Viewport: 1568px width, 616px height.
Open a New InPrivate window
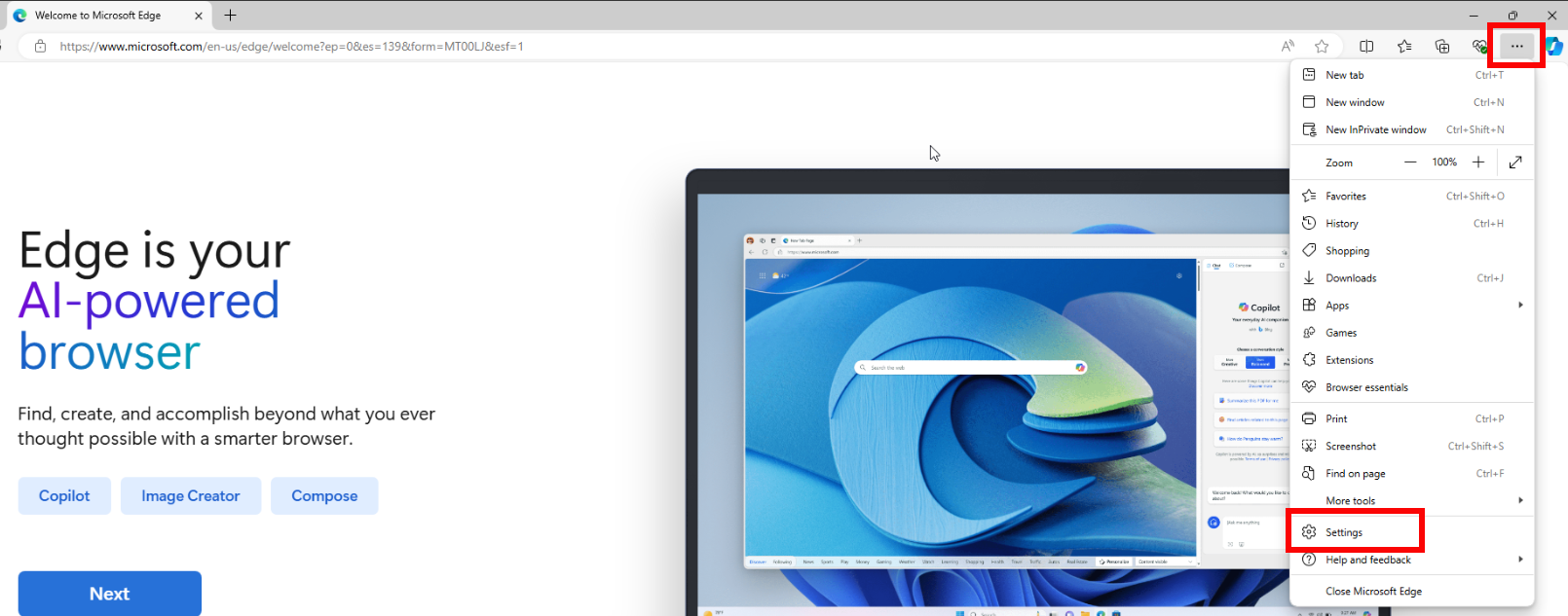coord(1412,129)
